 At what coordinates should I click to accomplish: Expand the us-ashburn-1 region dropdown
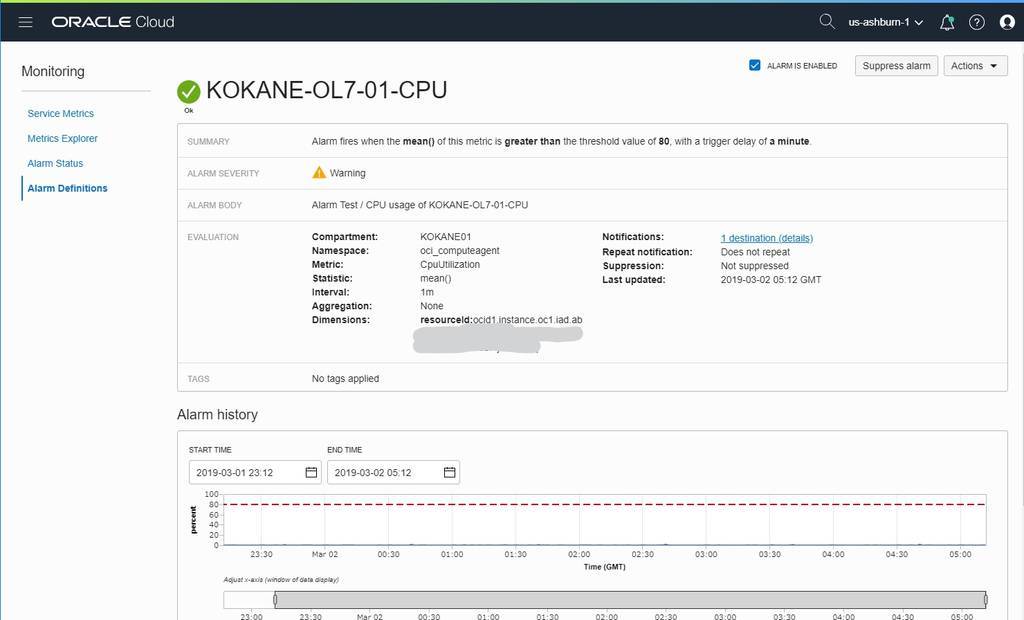(x=886, y=22)
